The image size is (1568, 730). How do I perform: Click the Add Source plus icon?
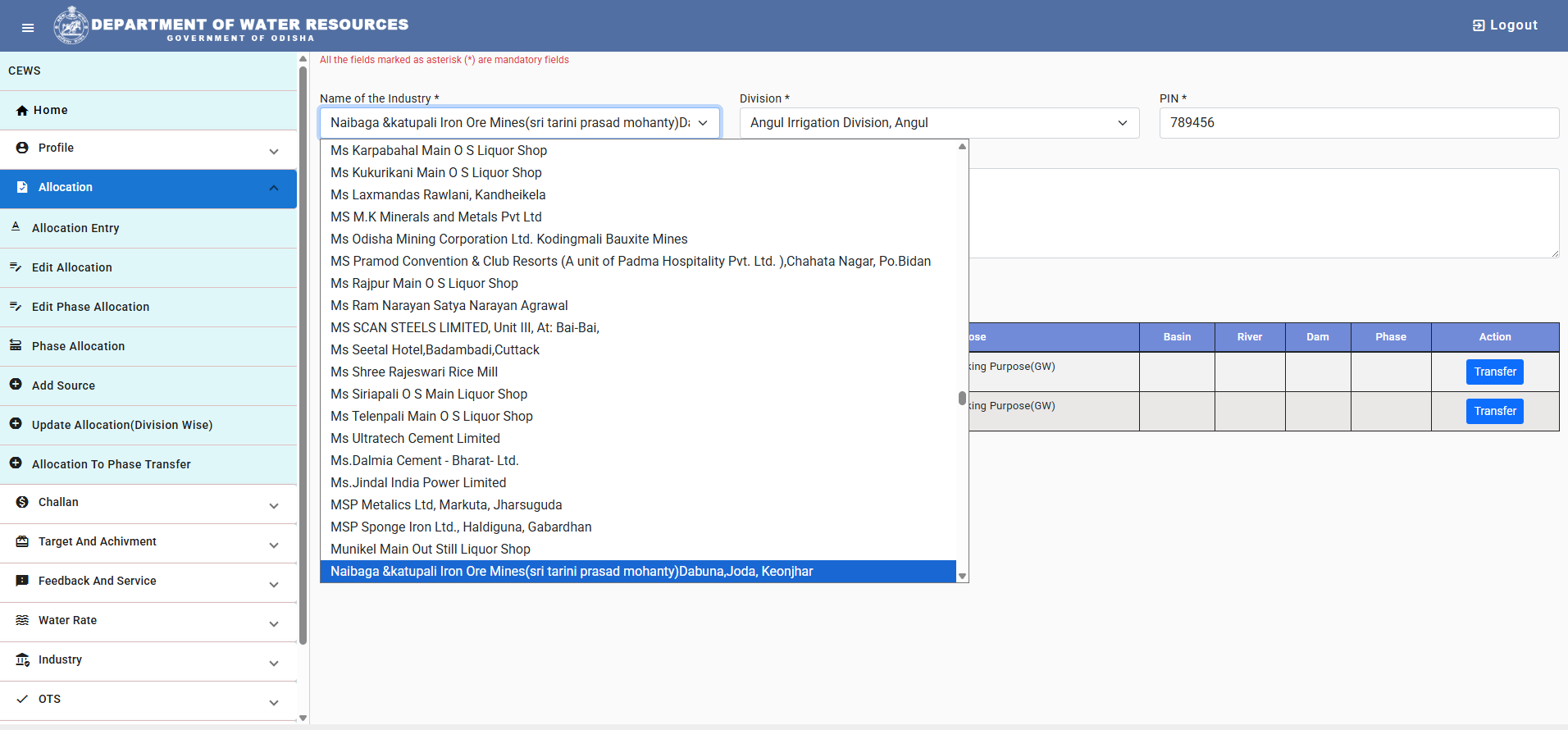16,384
